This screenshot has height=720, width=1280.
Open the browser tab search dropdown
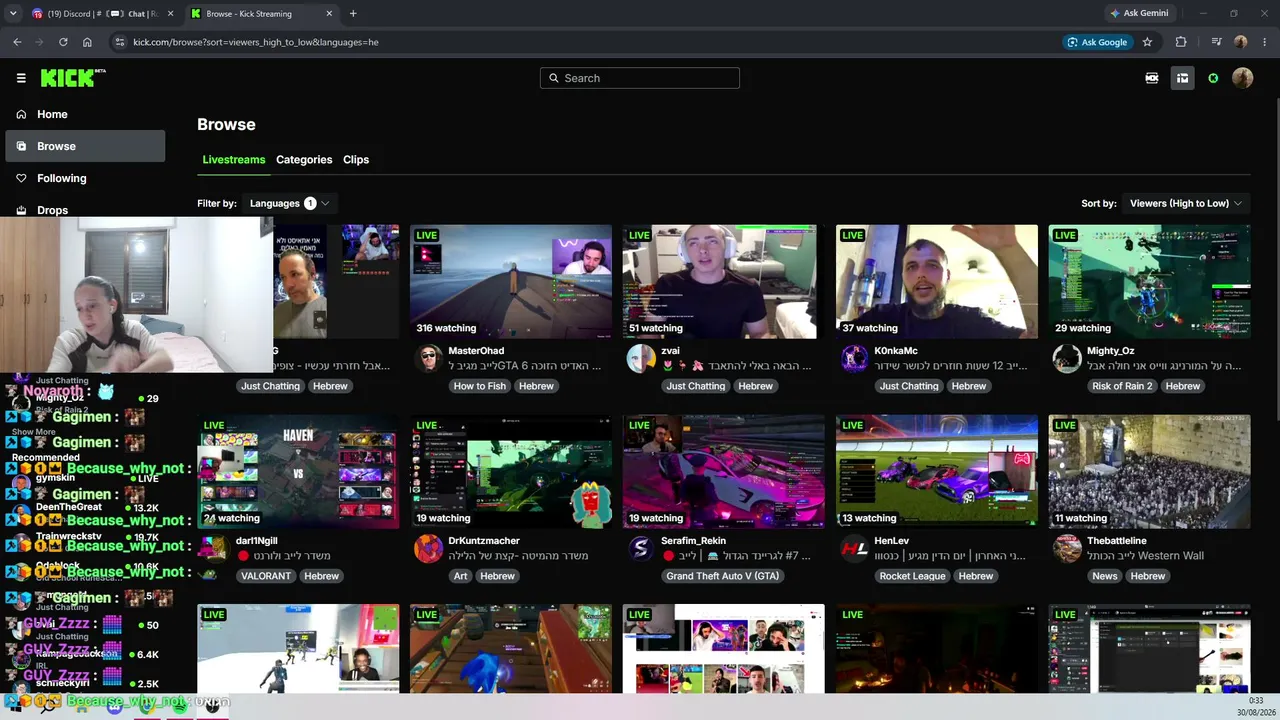tap(13, 14)
